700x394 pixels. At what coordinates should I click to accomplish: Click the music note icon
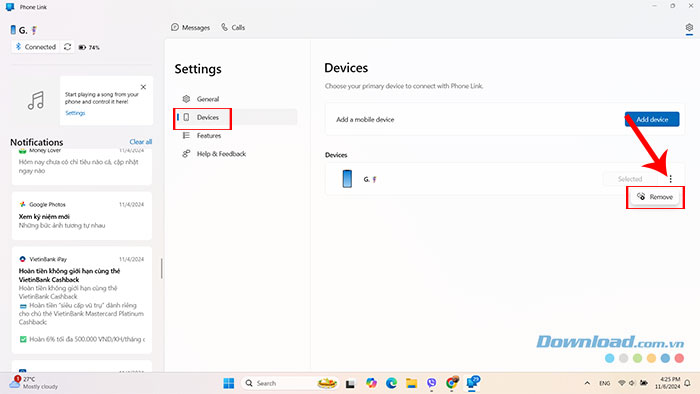point(36,100)
